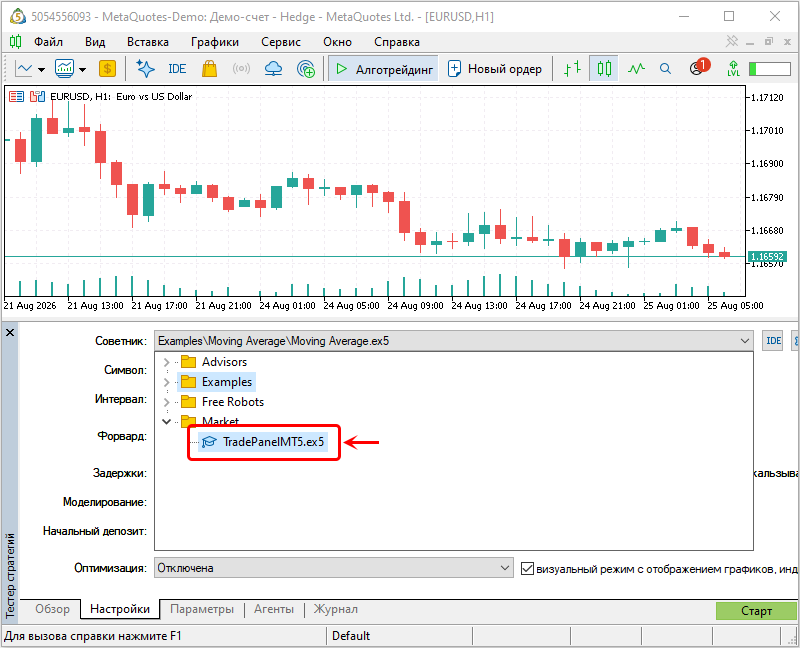
Task: Open dropdown arrow next to line chart icon
Action: [x=41, y=69]
